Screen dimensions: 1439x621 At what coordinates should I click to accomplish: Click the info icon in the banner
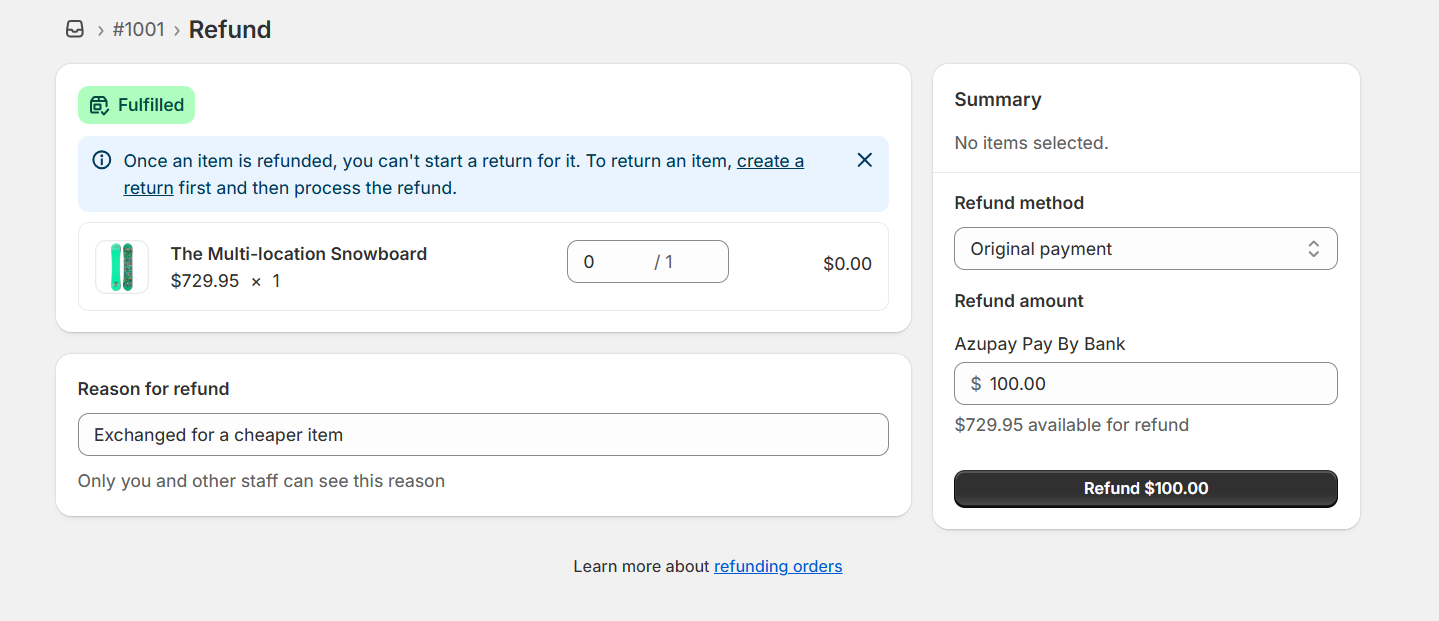click(x=102, y=160)
